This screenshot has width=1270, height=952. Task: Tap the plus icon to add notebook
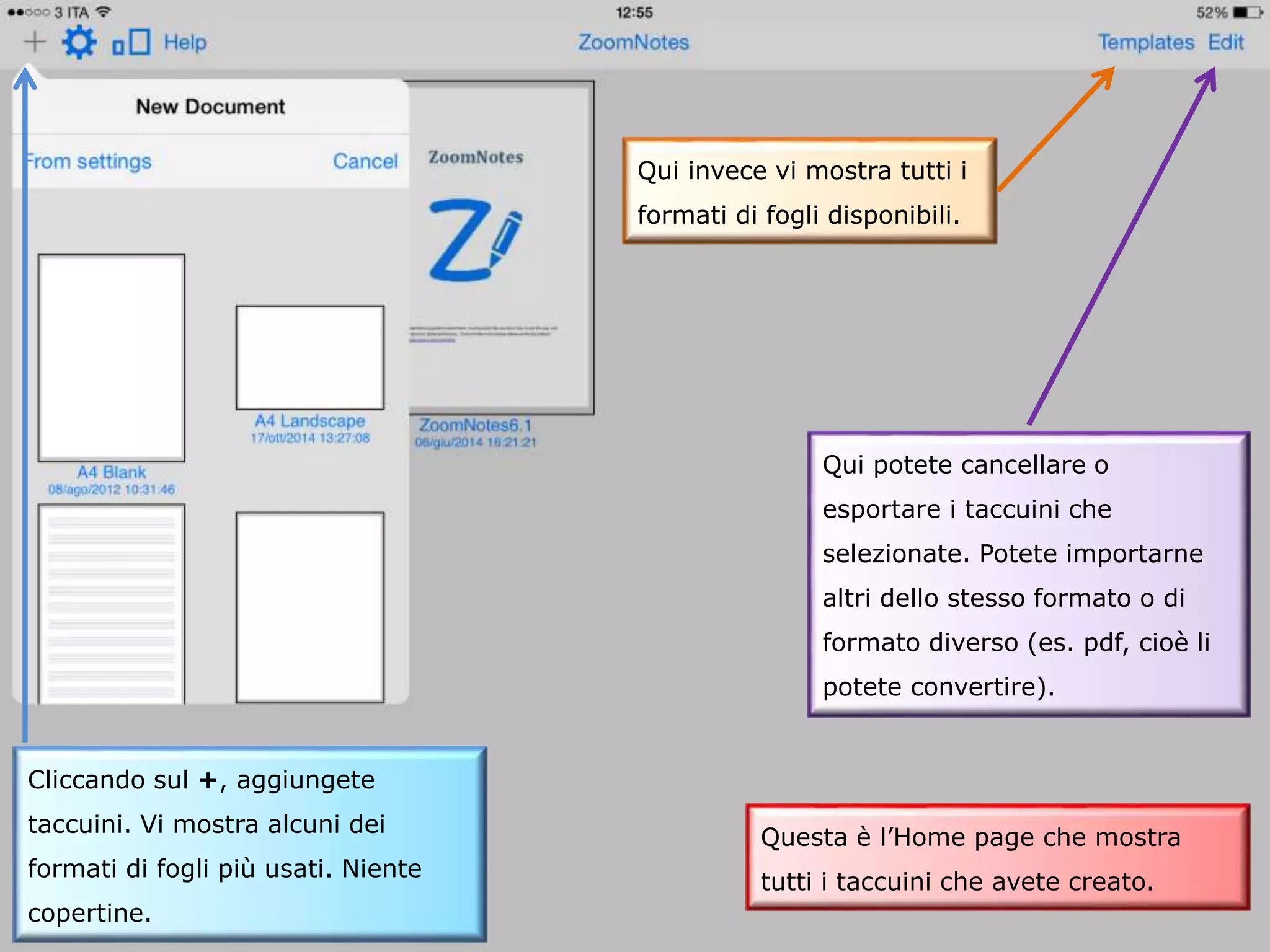34,42
